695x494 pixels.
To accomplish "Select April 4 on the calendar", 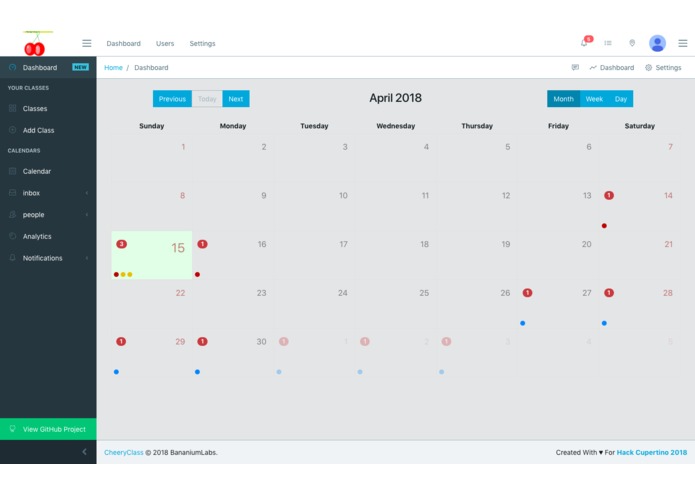I will pyautogui.click(x=395, y=158).
